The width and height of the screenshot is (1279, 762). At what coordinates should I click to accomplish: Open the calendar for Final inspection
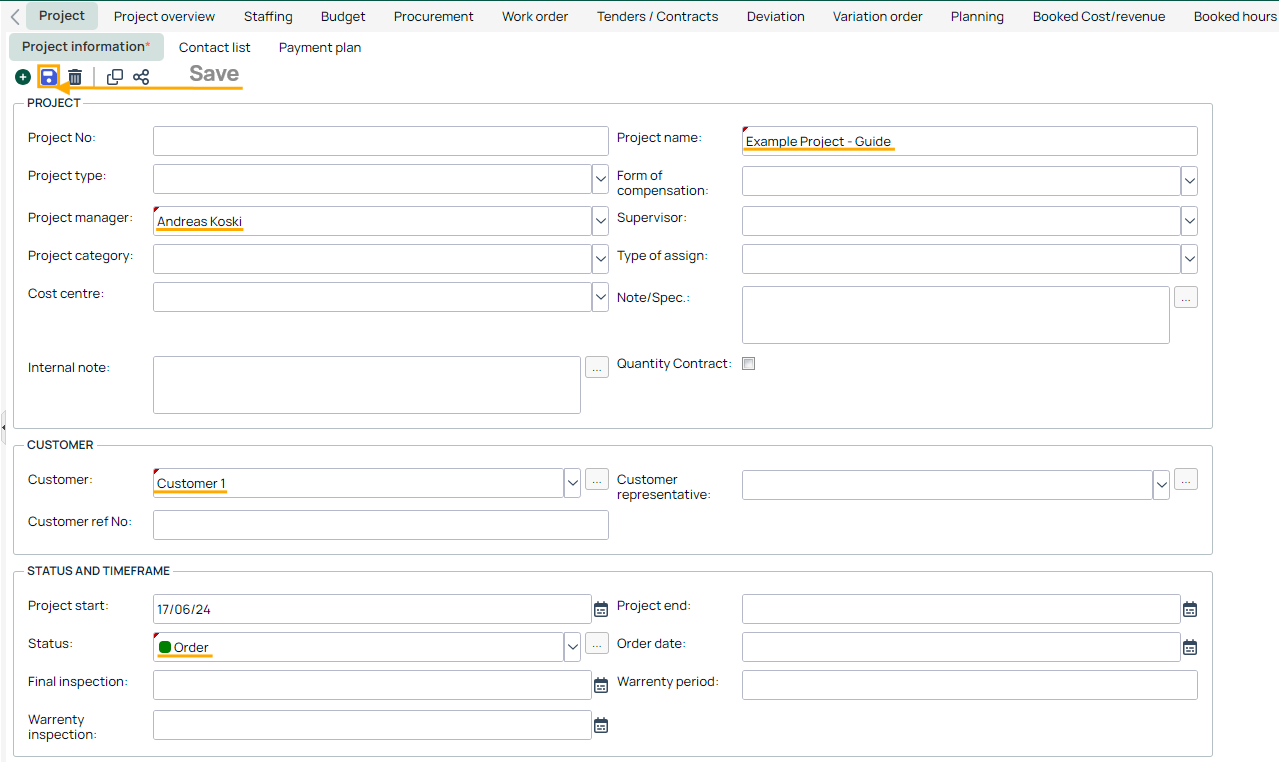[x=601, y=685]
